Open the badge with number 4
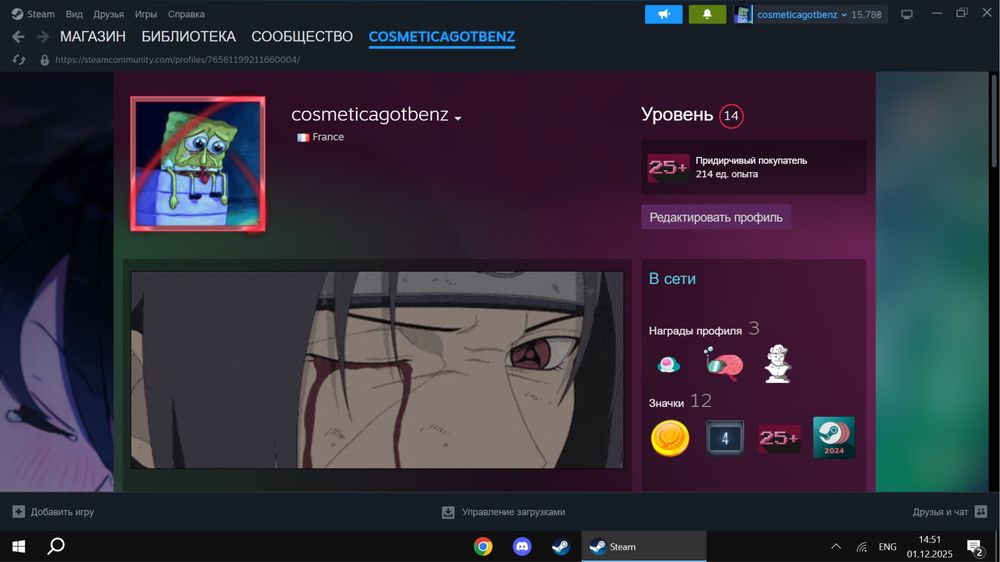Image resolution: width=1000 pixels, height=562 pixels. [x=724, y=438]
